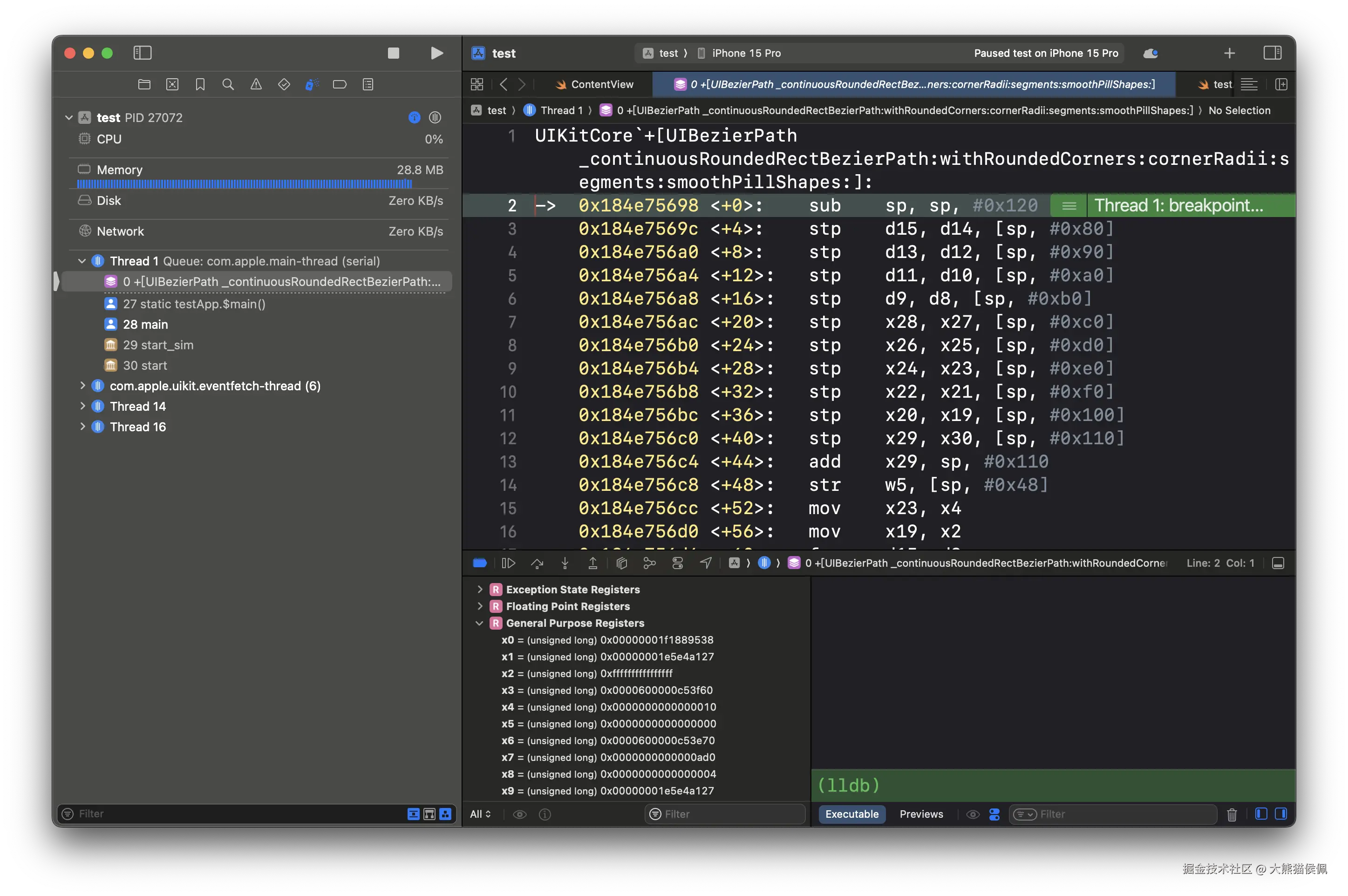
Task: Select the Previews console tab
Action: 921,815
